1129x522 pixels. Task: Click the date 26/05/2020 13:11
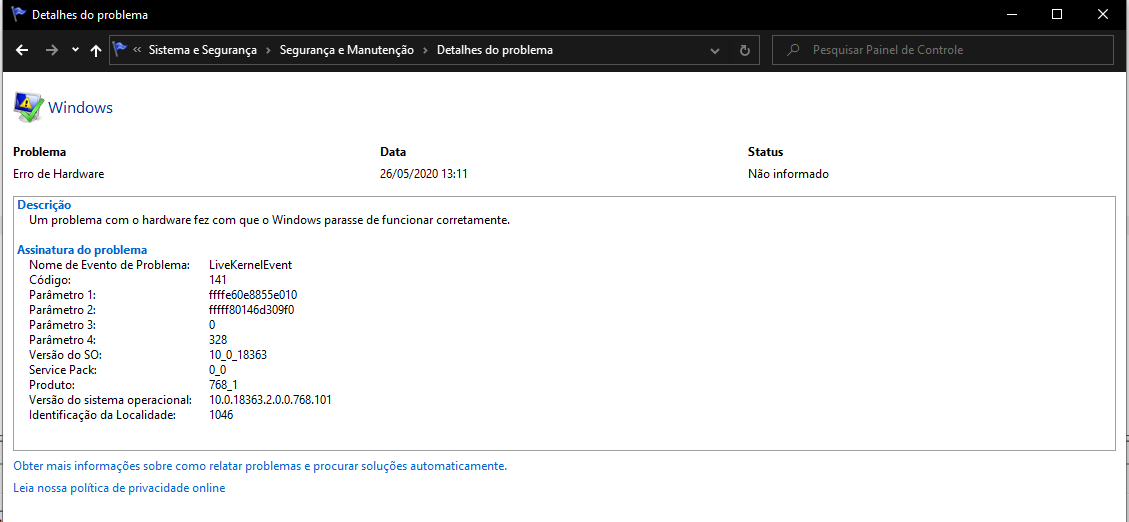(x=424, y=174)
